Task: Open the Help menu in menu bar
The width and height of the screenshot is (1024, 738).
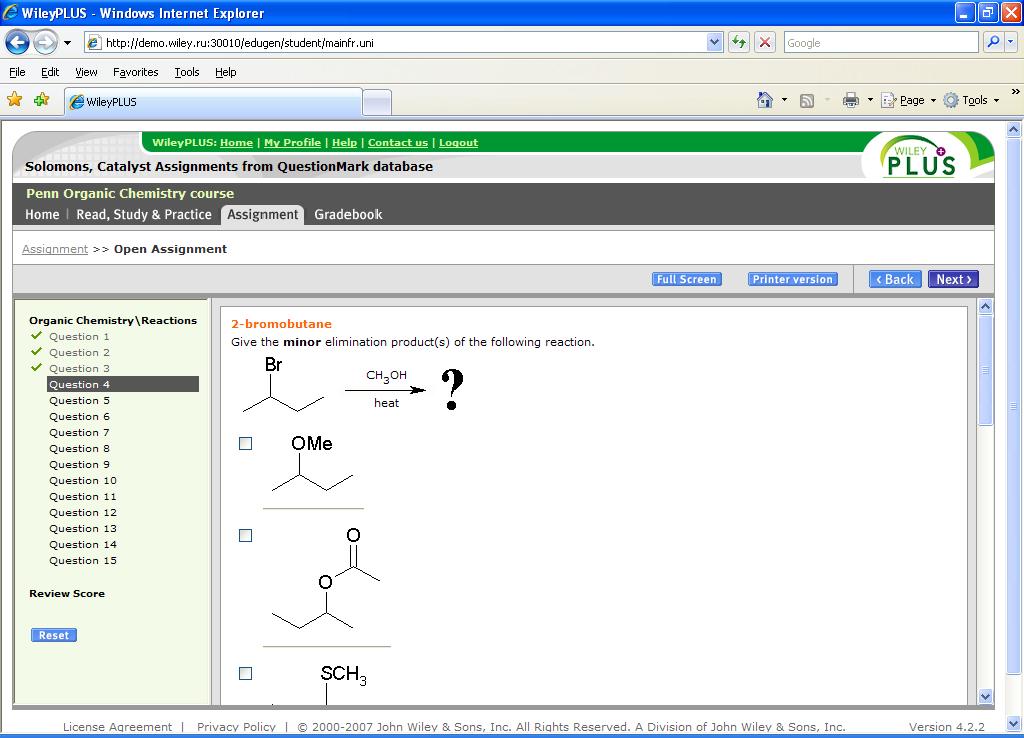Action: click(225, 72)
